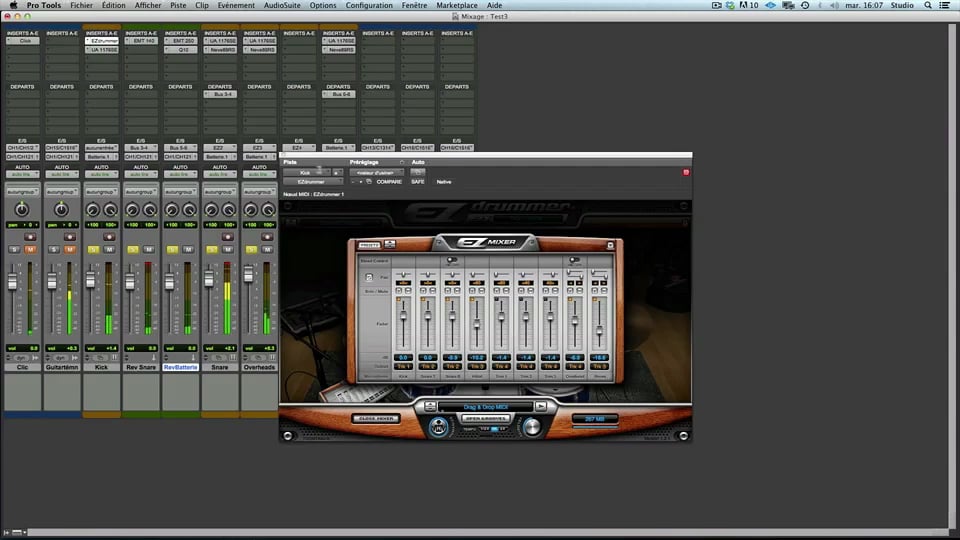The width and height of the screenshot is (960, 540).
Task: Open the Fichier menu
Action: pos(81,5)
